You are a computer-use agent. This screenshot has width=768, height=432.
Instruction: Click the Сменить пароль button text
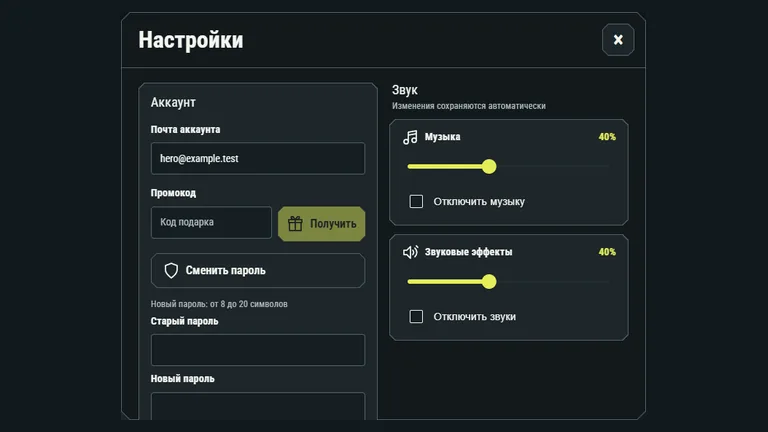pos(225,270)
